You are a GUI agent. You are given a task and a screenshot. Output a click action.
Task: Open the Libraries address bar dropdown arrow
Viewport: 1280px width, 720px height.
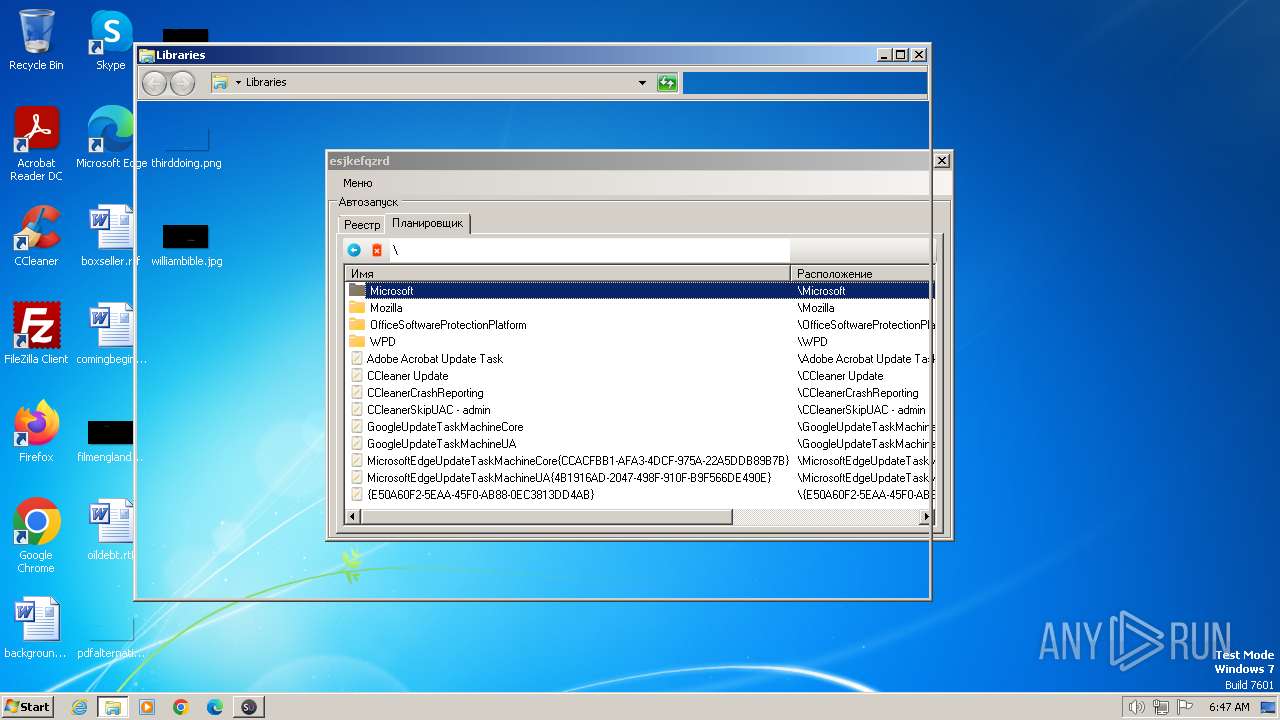point(642,83)
